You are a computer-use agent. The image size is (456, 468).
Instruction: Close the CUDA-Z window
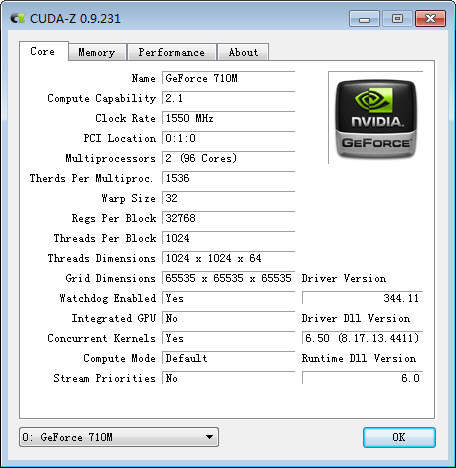click(x=430, y=19)
